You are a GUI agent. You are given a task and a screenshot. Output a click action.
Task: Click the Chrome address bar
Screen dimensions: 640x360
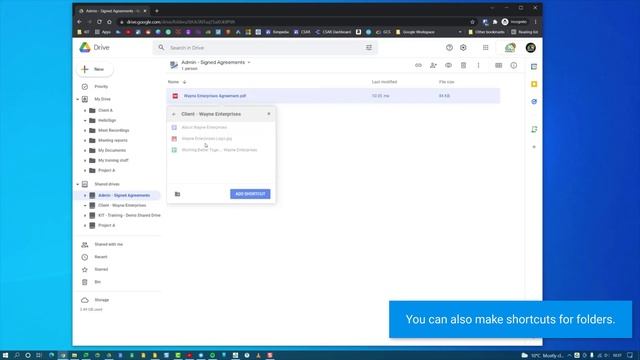(x=294, y=22)
